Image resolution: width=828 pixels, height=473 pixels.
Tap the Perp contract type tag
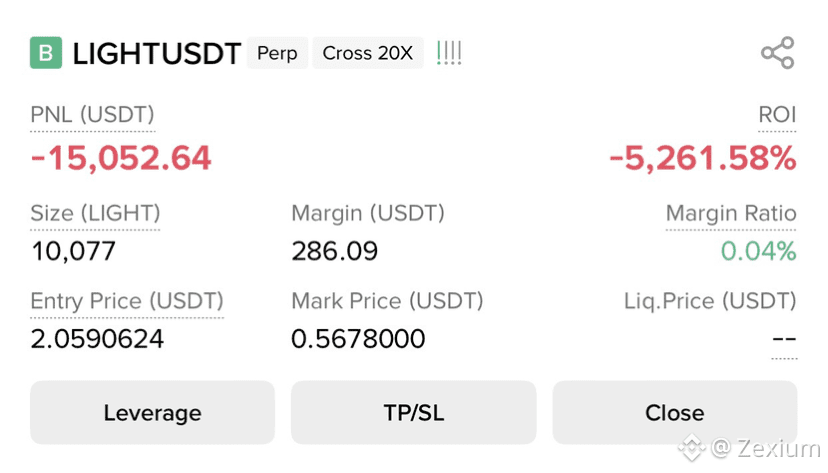click(277, 53)
